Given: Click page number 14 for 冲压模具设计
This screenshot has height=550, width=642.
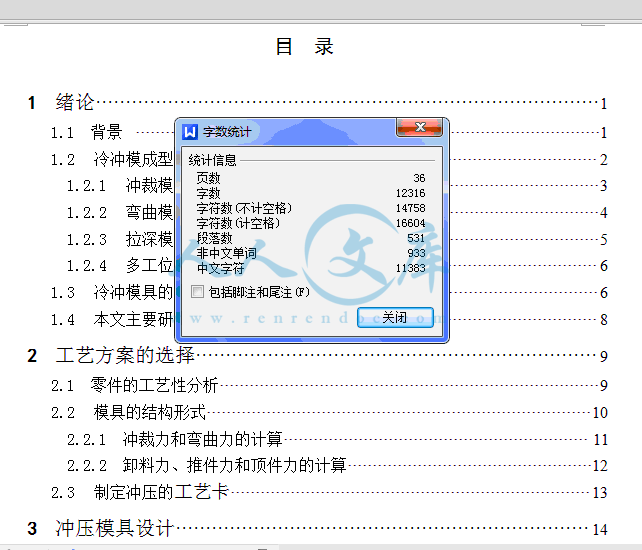Looking at the screenshot, I should [x=600, y=530].
